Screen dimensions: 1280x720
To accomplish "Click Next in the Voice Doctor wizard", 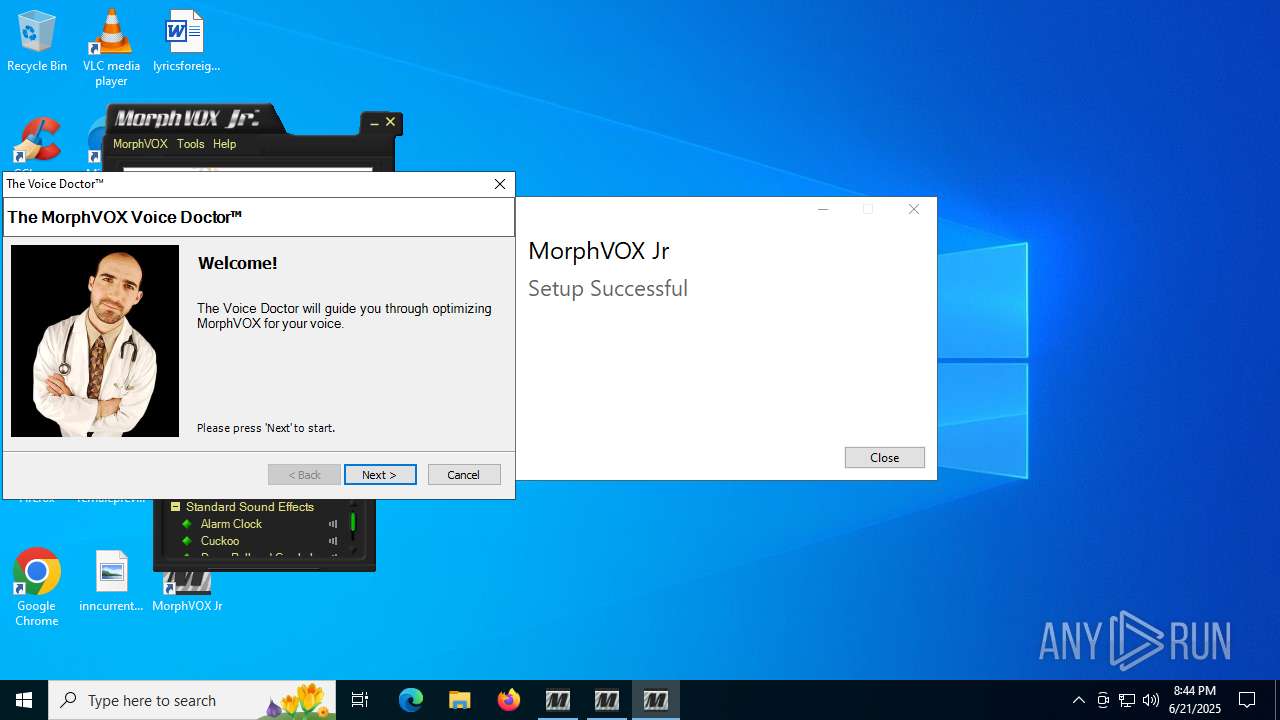I will click(380, 475).
